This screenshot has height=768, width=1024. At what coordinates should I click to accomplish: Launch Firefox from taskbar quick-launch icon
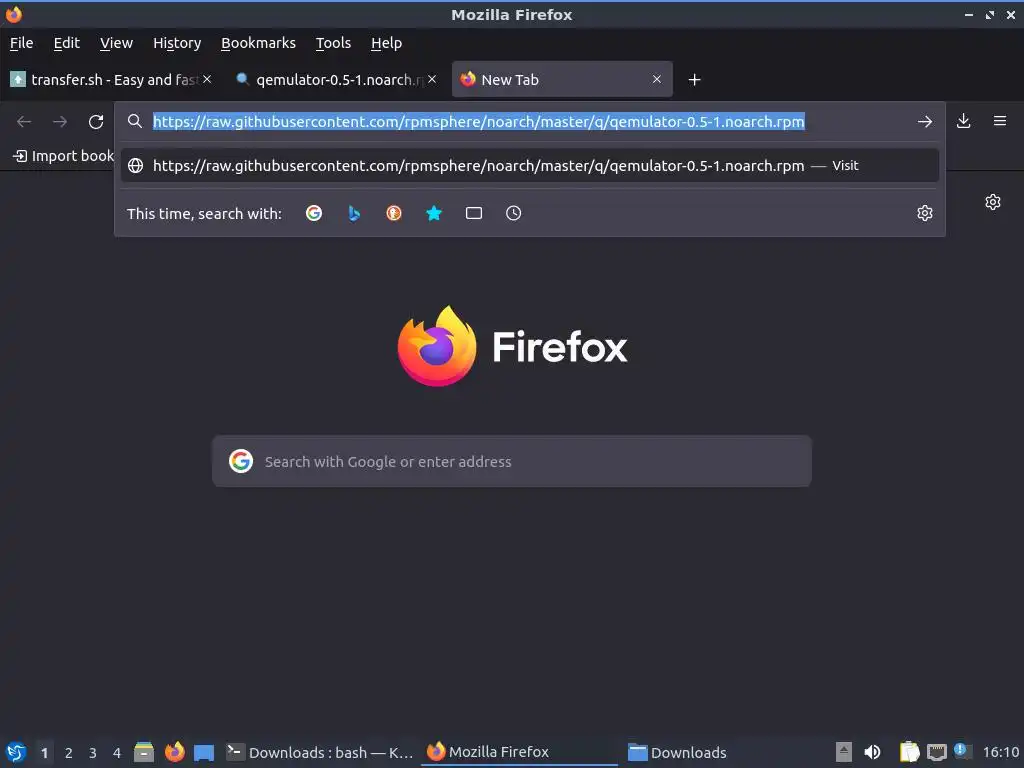174,752
